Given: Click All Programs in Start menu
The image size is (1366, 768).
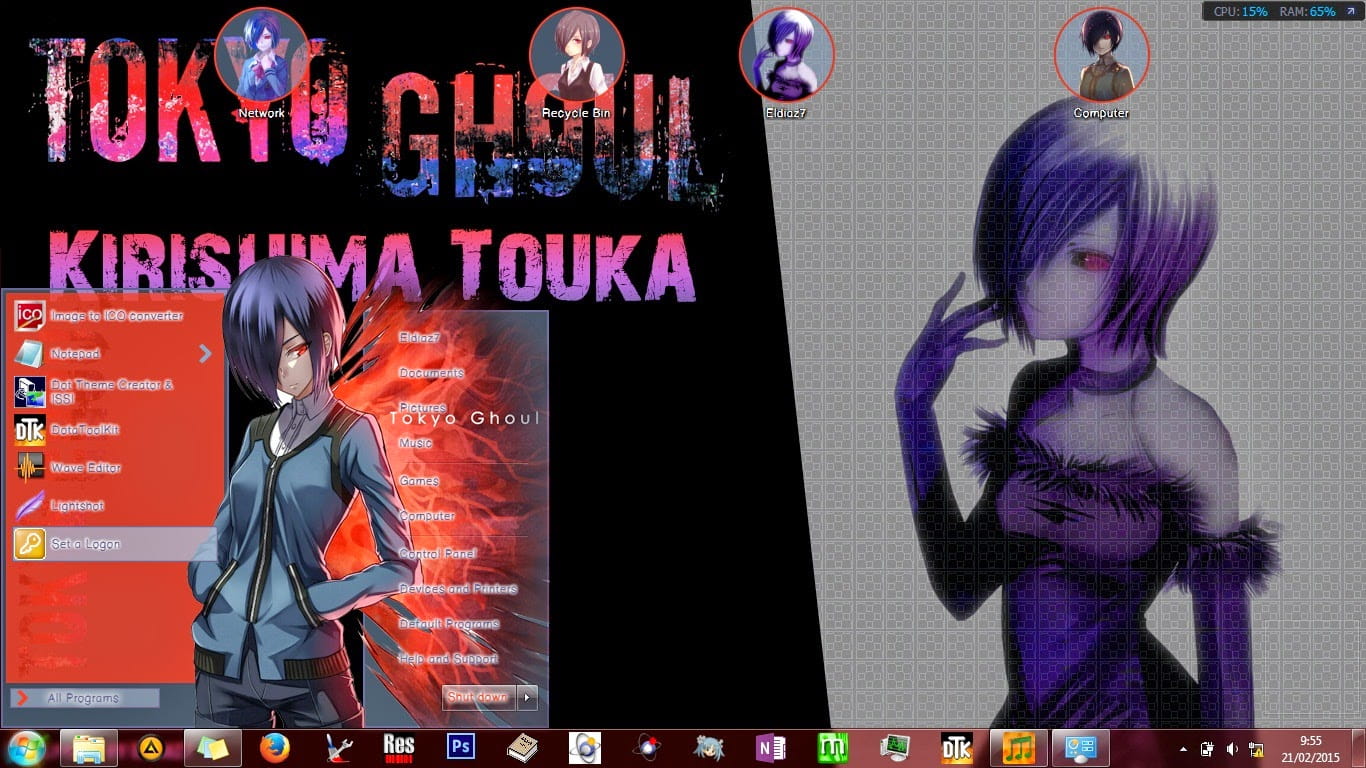Looking at the screenshot, I should tap(84, 698).
